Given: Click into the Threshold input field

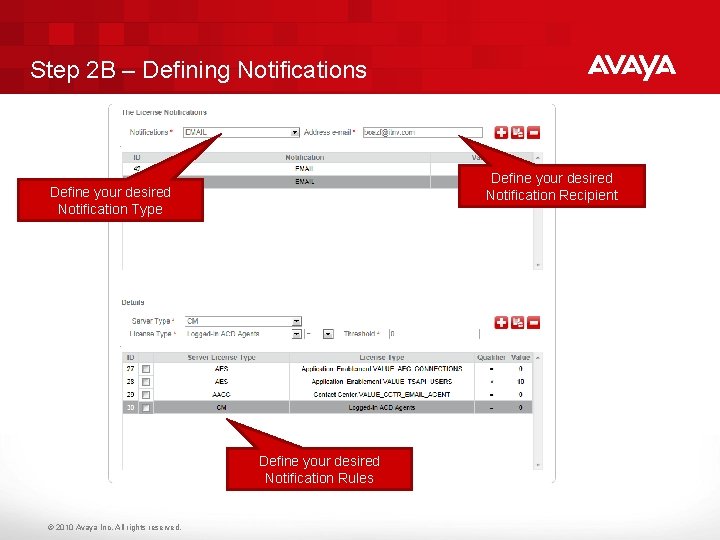Looking at the screenshot, I should (x=434, y=334).
